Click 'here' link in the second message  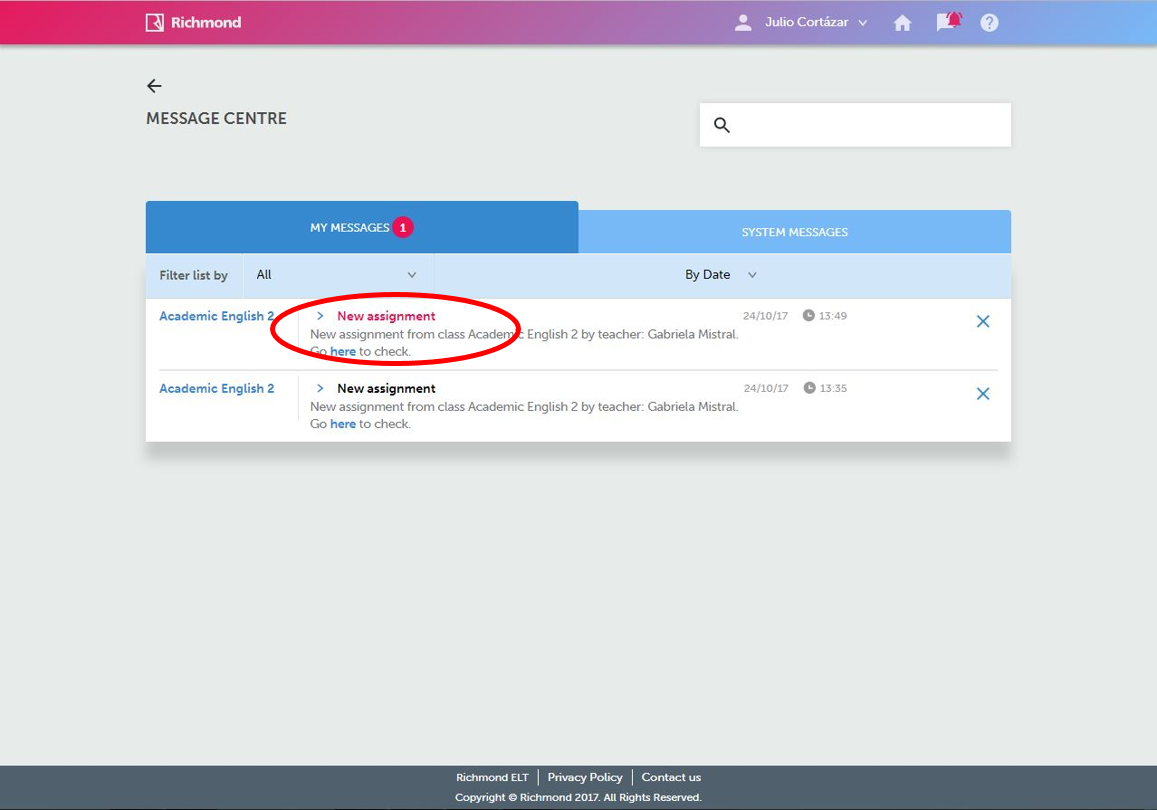pos(343,424)
